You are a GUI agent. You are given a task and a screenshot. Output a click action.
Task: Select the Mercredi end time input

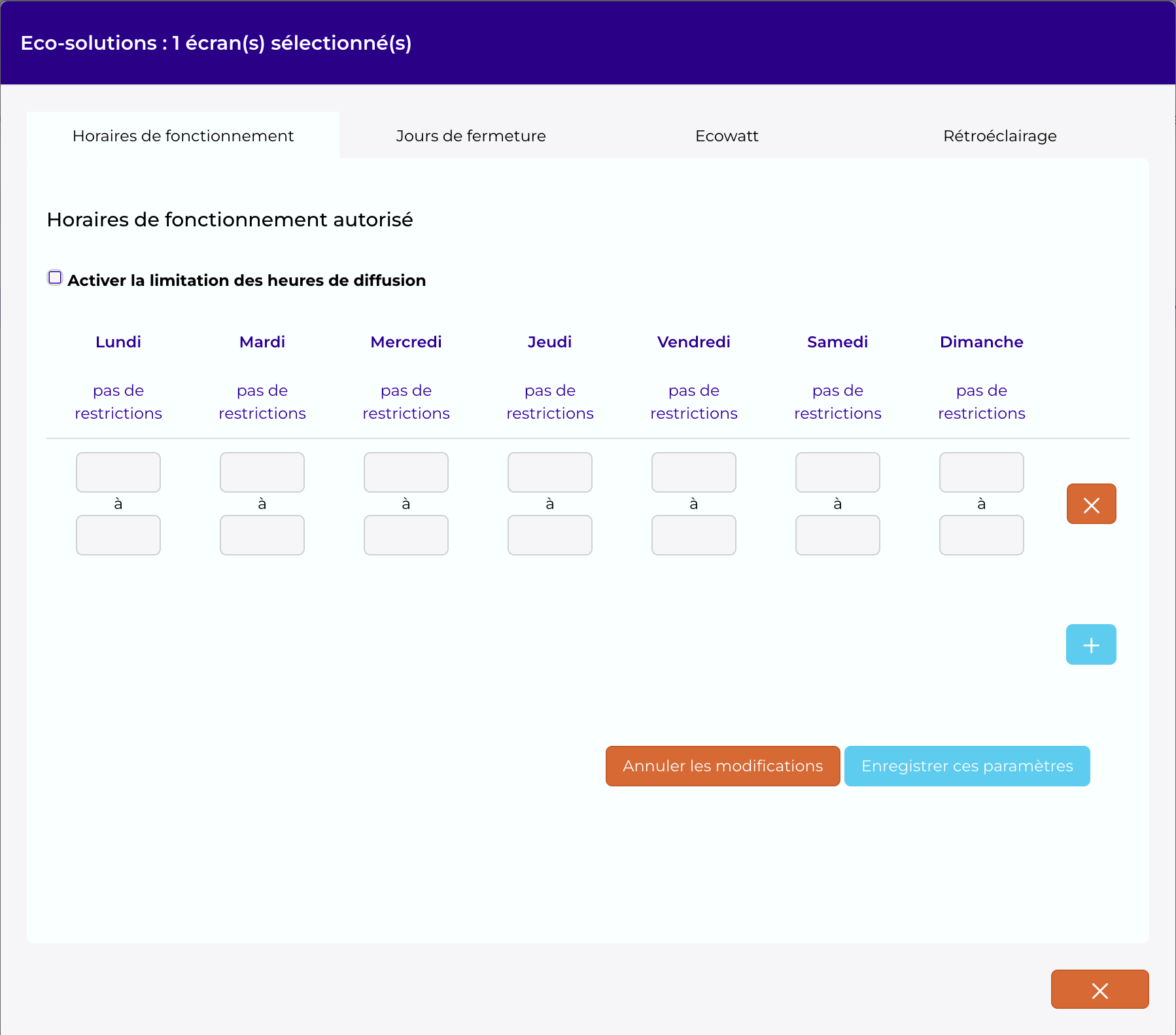coord(406,535)
